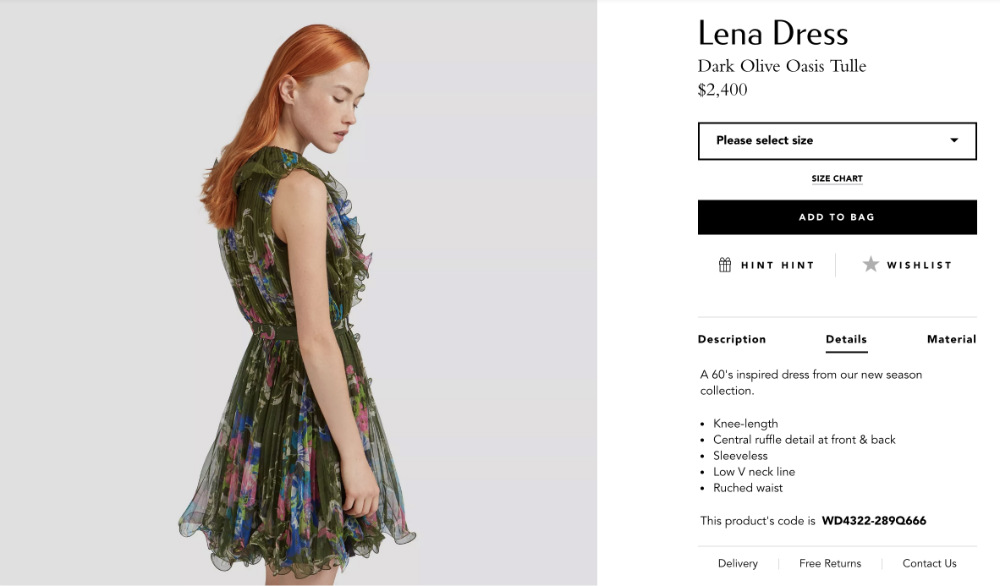Click the Lena Dress title heading
The image size is (1000, 586).
point(773,33)
